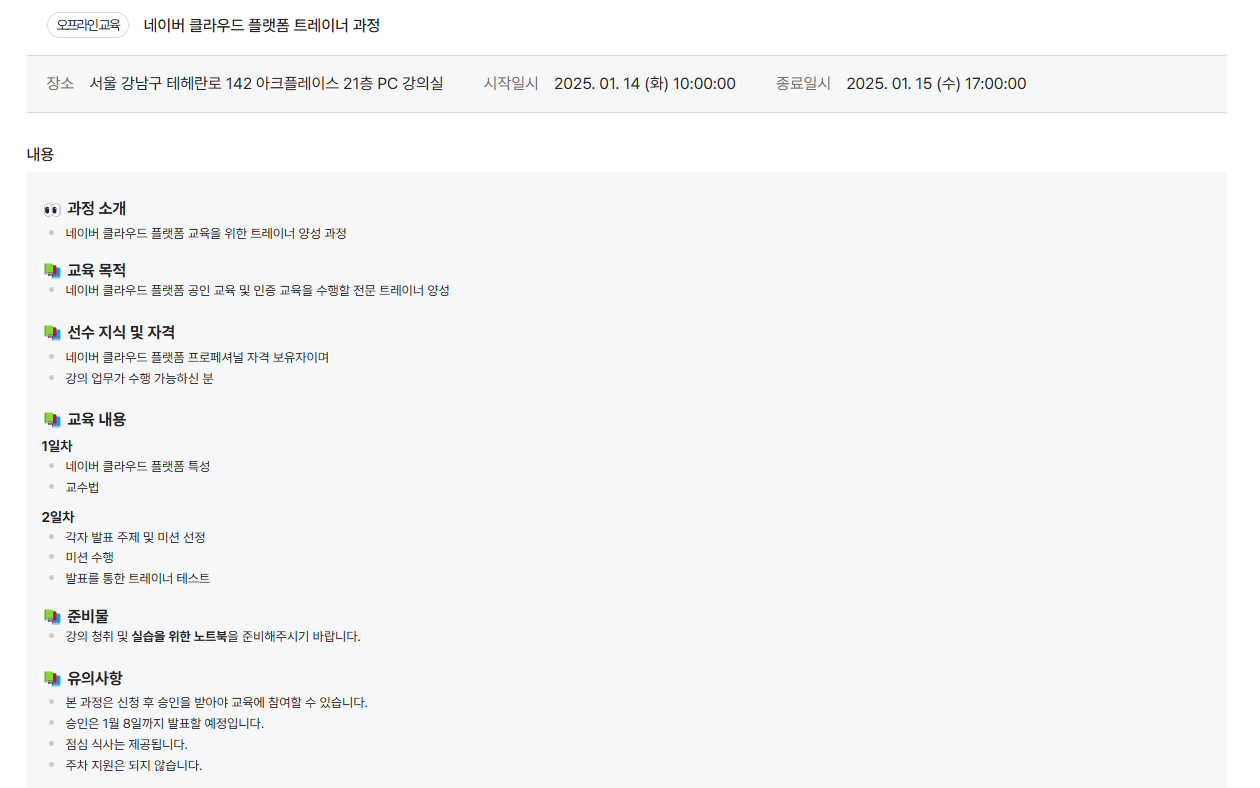The width and height of the screenshot is (1260, 788).
Task: Click the 미션 수행 bullet item
Action: 90,558
